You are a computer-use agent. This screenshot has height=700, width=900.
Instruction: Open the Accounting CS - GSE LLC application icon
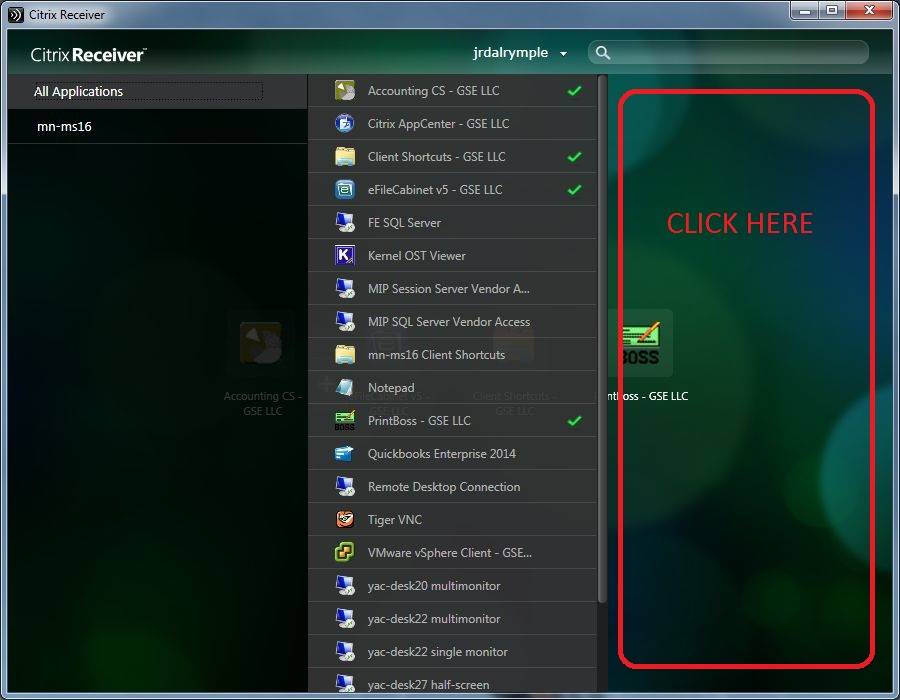coord(345,90)
